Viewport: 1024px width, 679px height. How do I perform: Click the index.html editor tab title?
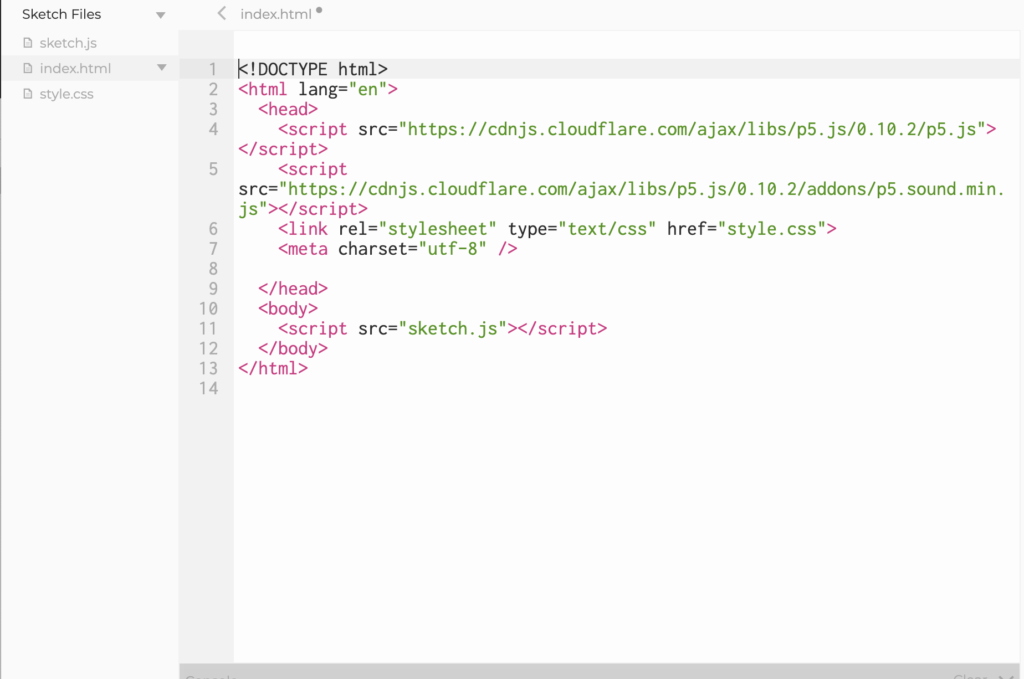point(276,14)
